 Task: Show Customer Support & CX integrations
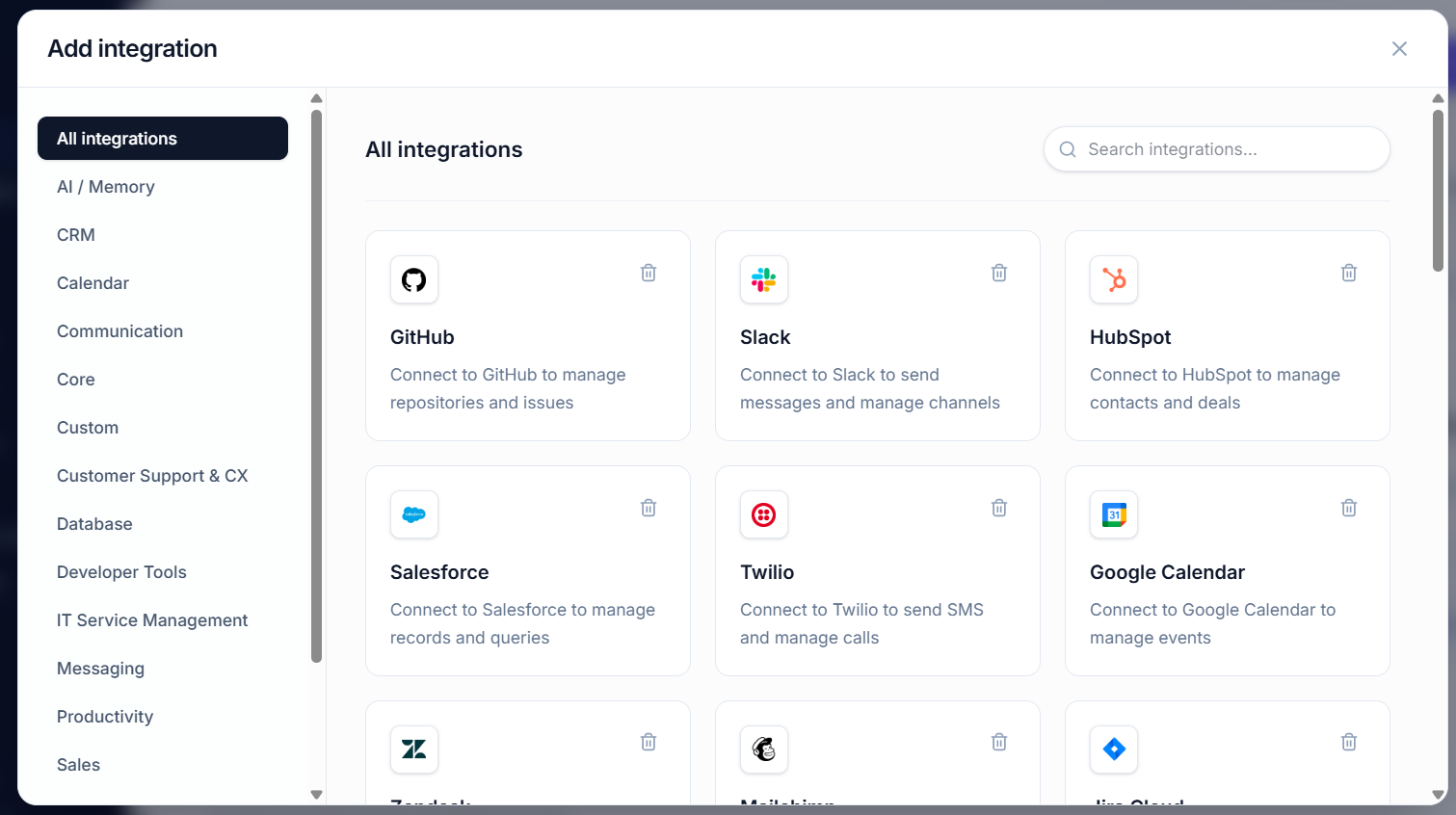163,476
